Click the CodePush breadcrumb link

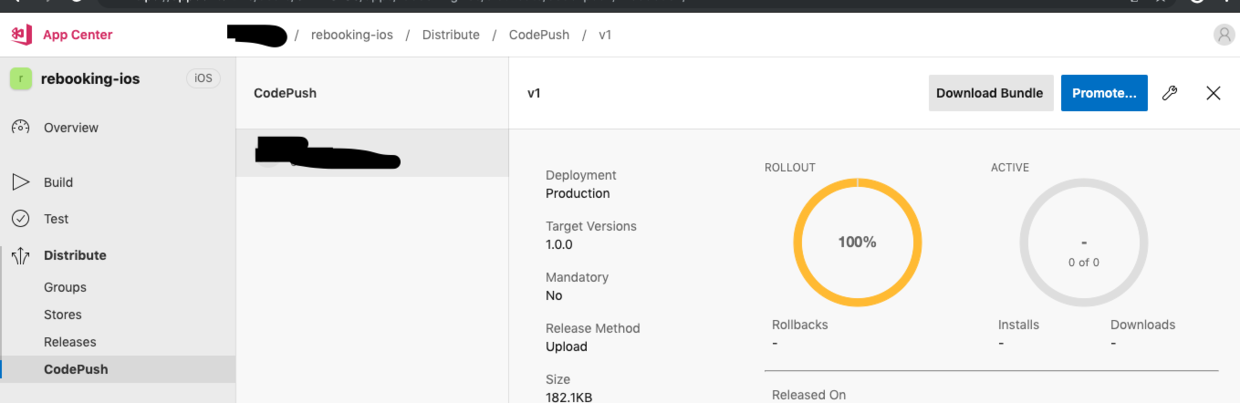[x=539, y=35]
